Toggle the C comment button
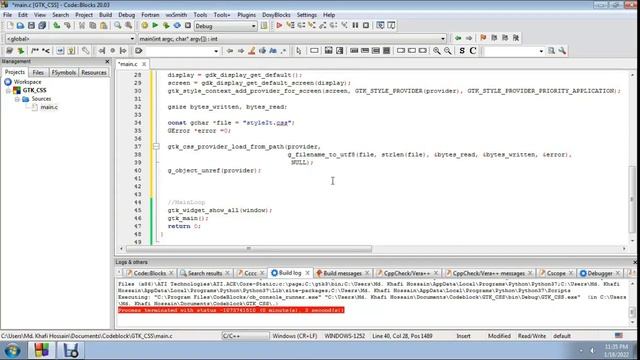 (x=473, y=51)
